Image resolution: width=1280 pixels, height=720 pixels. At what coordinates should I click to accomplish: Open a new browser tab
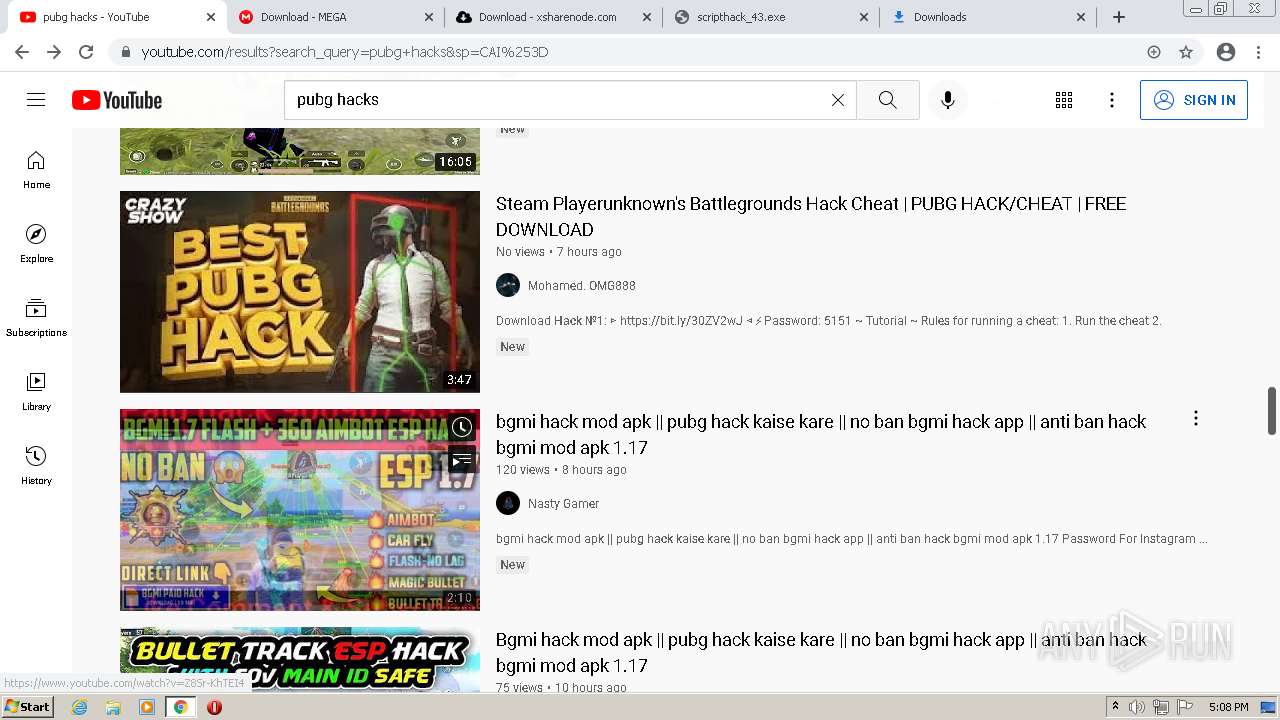1119,17
